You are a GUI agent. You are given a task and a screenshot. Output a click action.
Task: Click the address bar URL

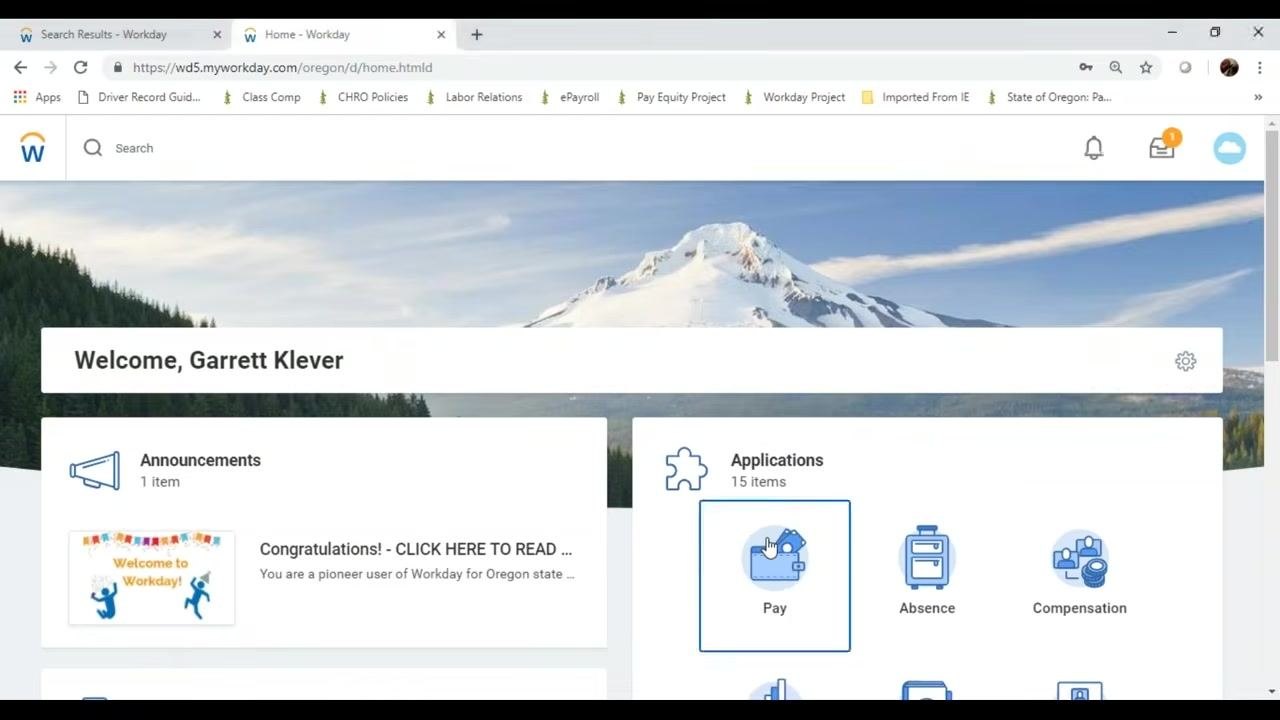pyautogui.click(x=283, y=67)
